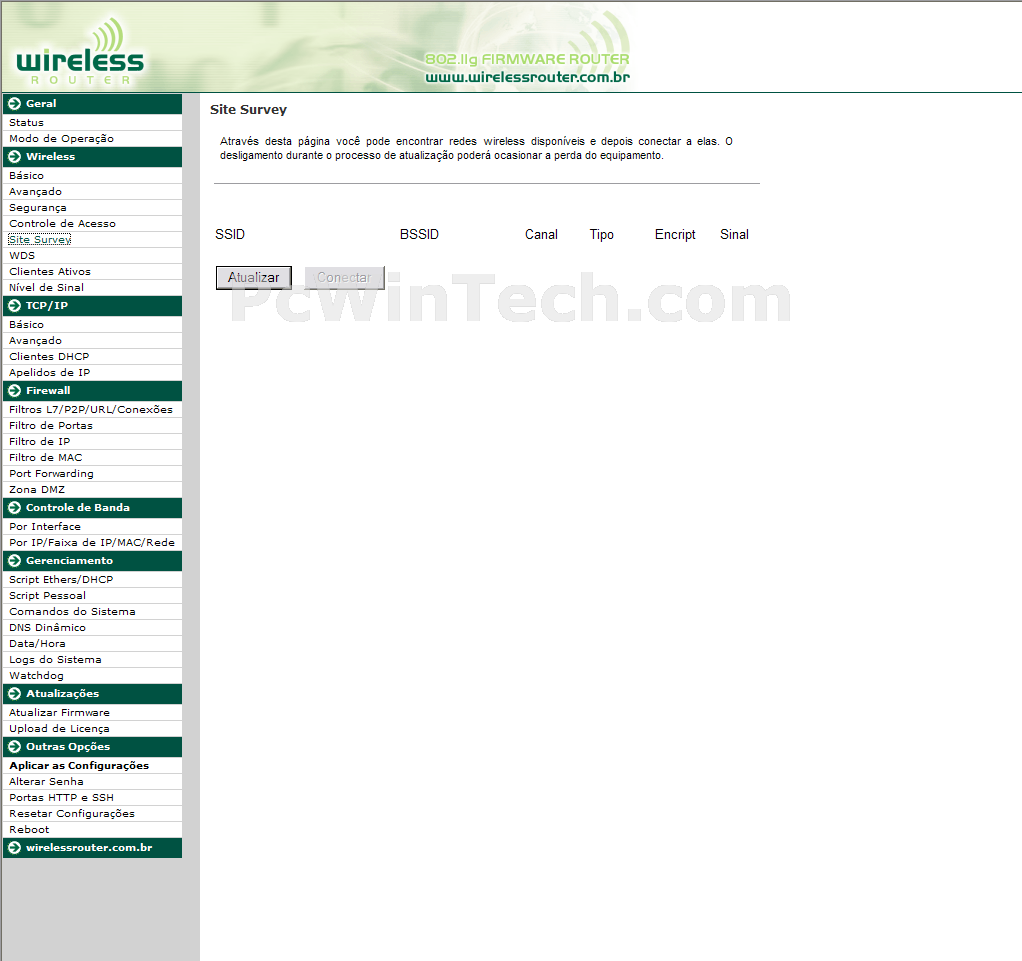Screen dimensions: 1022x961
Task: Open Upload de Licença
Action: pyautogui.click(x=59, y=729)
